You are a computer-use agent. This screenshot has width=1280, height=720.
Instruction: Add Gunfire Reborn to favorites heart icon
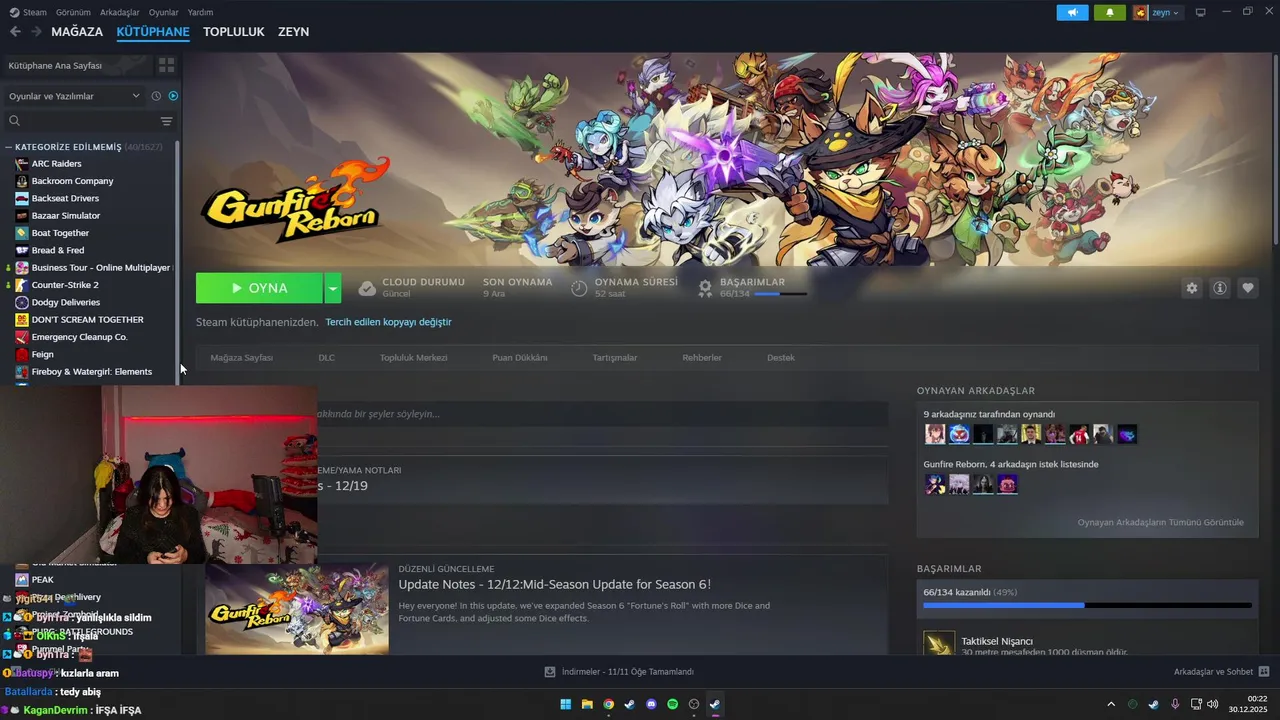[x=1248, y=288]
